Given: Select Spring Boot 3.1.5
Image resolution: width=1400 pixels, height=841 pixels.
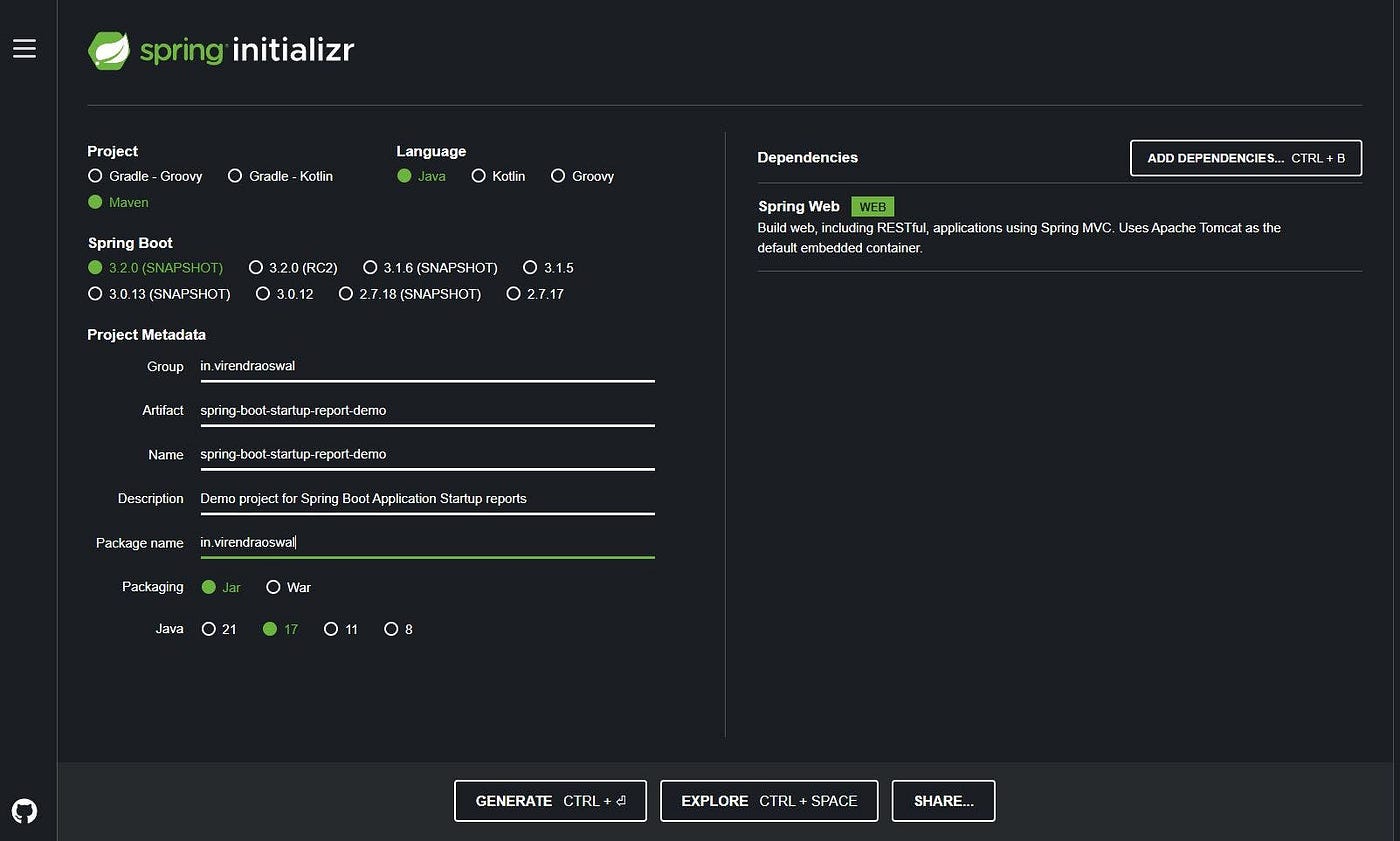Looking at the screenshot, I should (548, 268).
